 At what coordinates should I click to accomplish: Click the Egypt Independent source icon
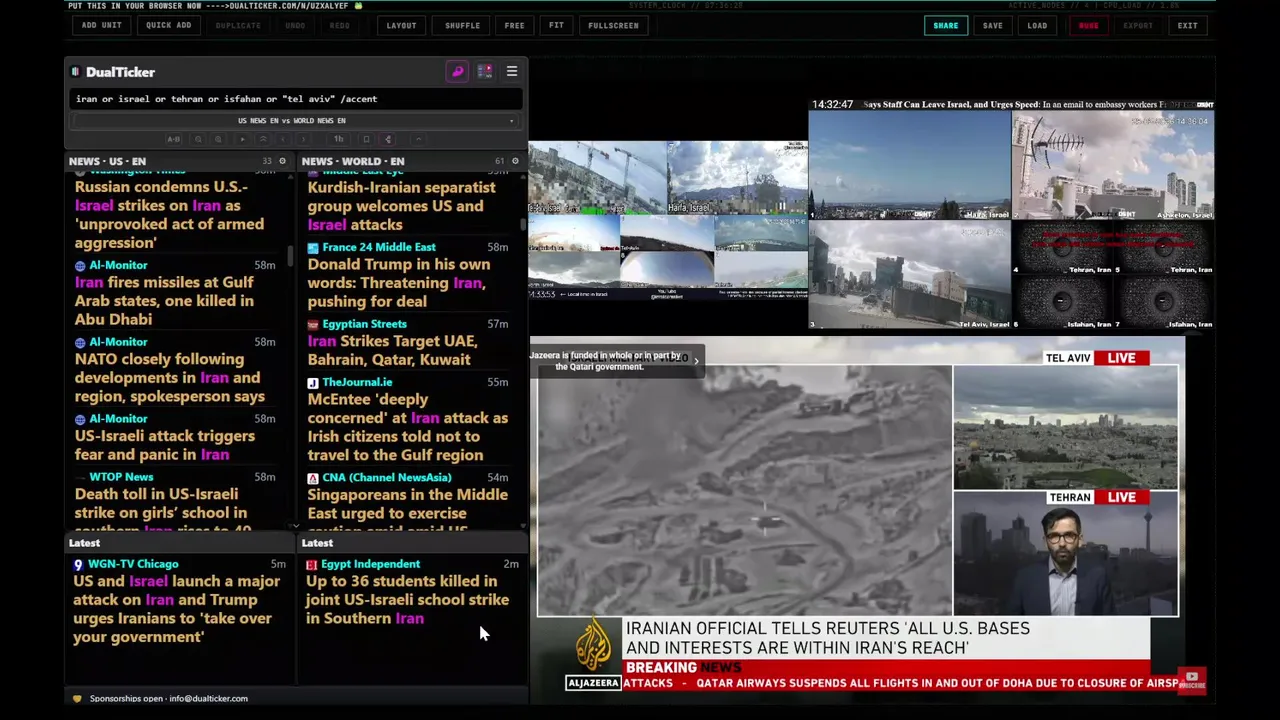pyautogui.click(x=311, y=564)
